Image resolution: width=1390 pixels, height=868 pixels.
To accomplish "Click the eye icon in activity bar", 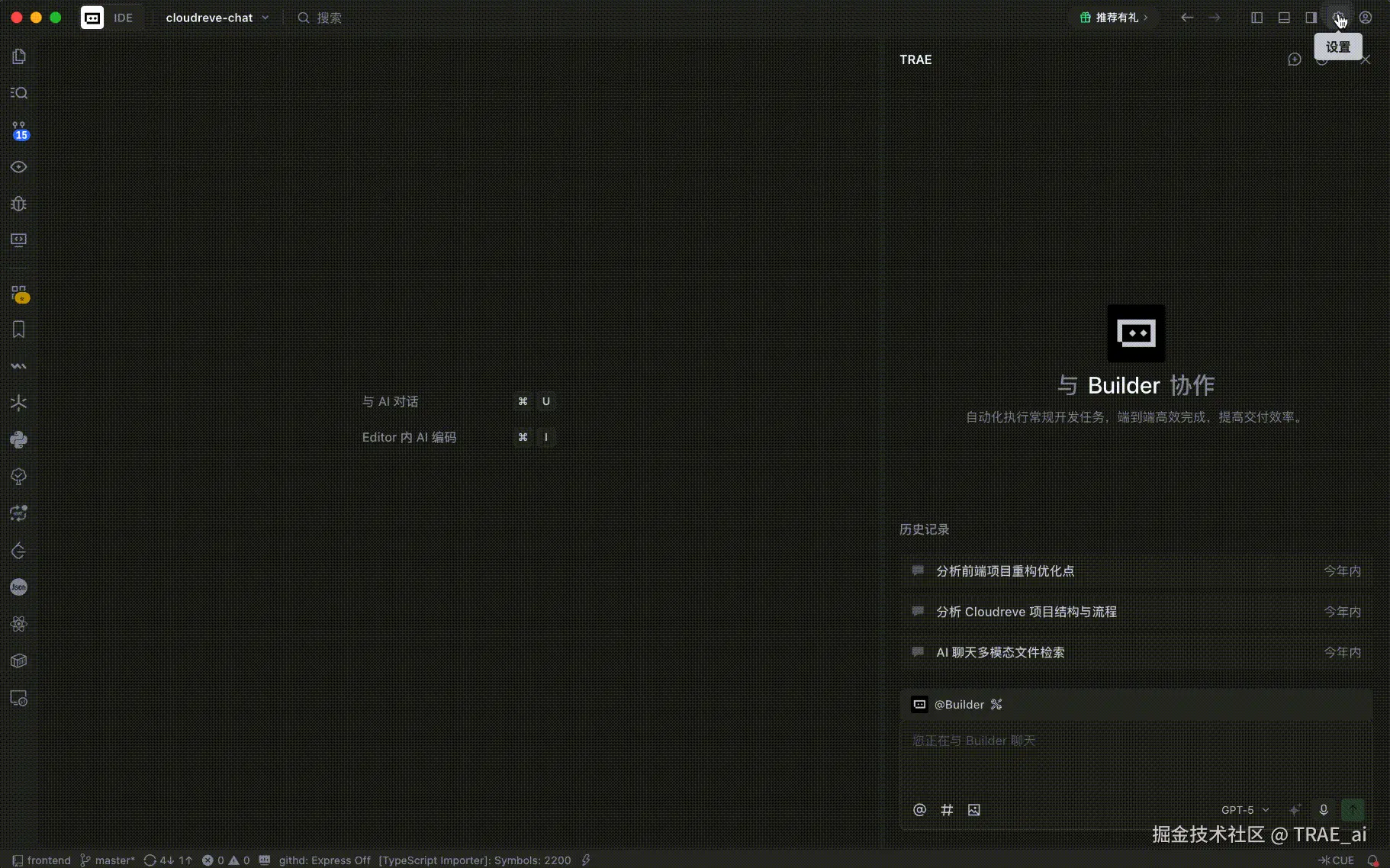I will 19,167.
